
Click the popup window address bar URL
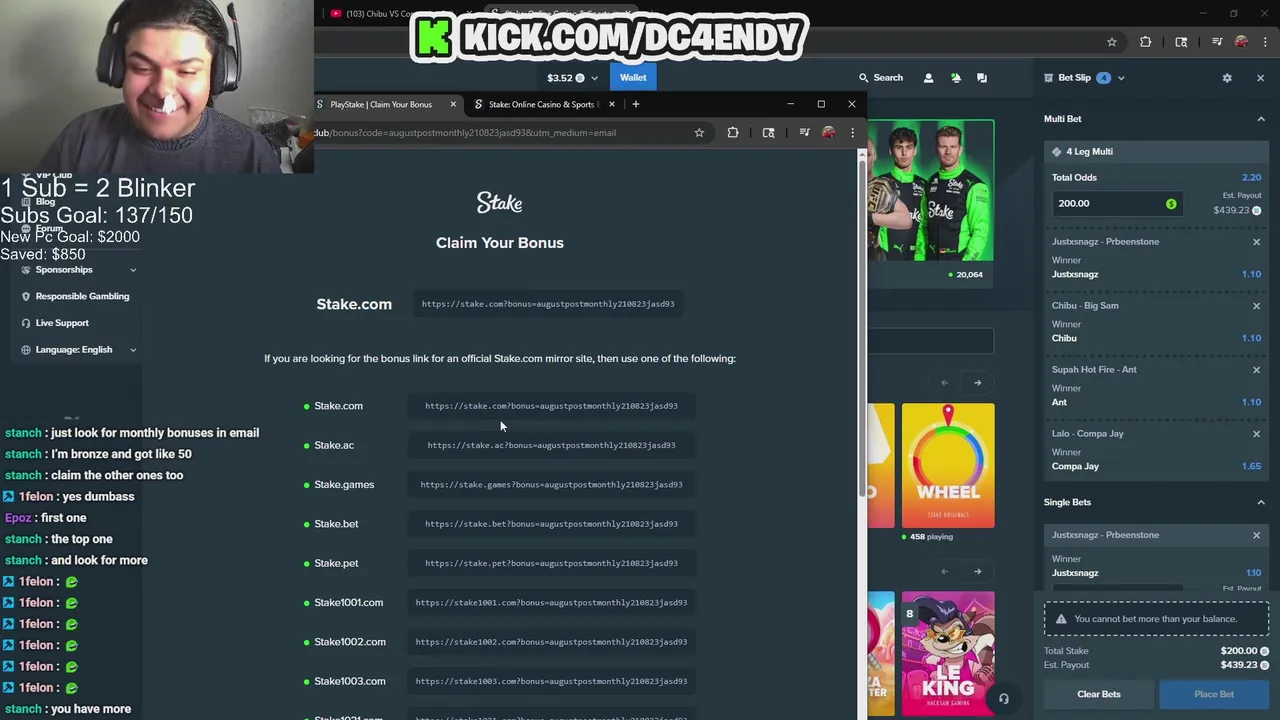[x=466, y=133]
